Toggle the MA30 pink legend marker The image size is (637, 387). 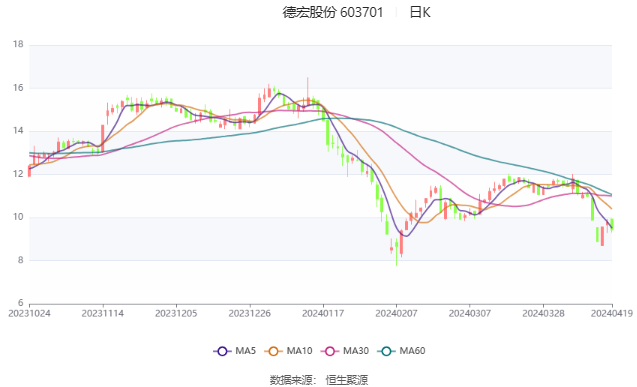coord(330,351)
